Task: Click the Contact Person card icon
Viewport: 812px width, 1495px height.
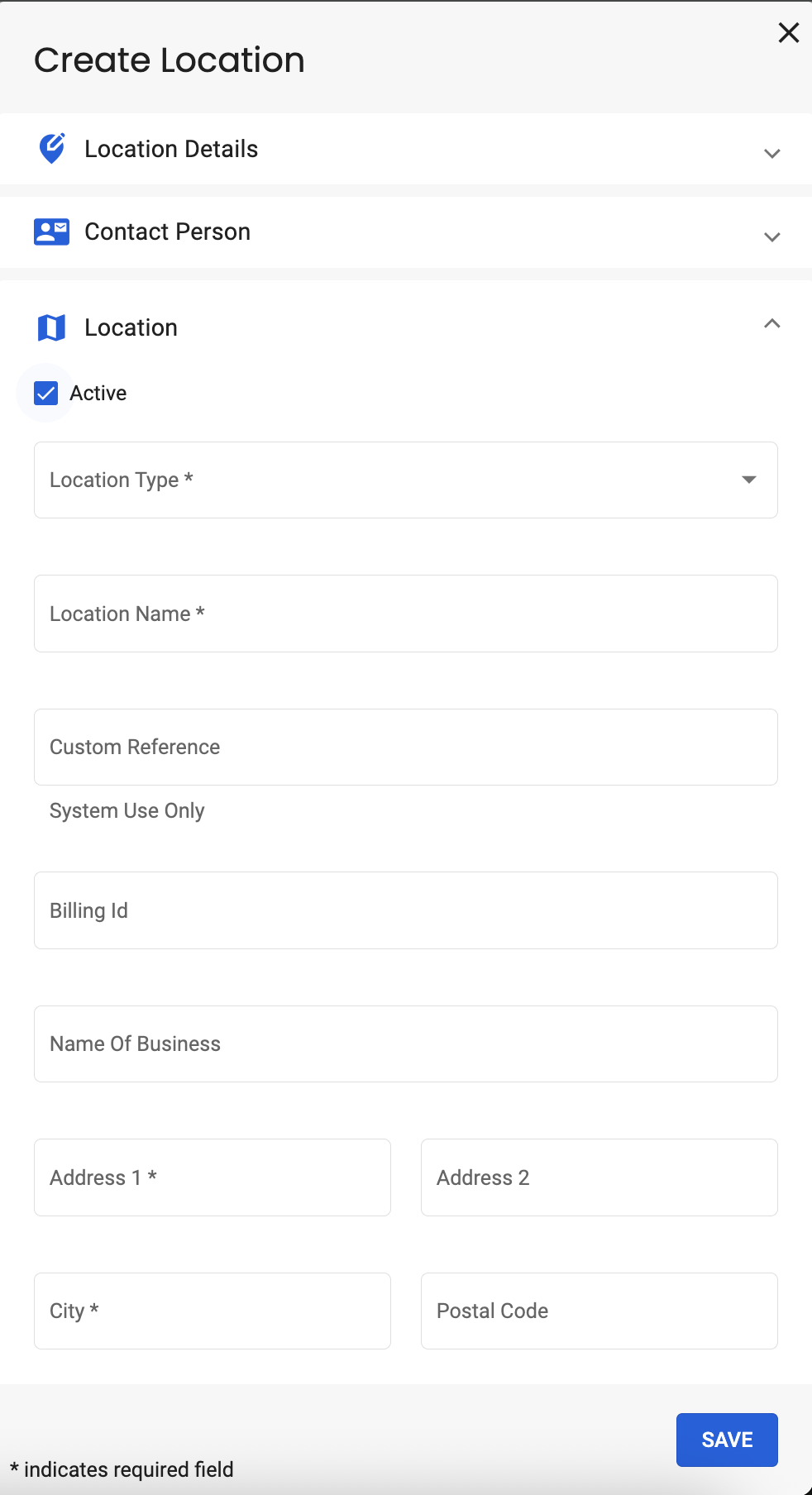Action: tap(51, 232)
